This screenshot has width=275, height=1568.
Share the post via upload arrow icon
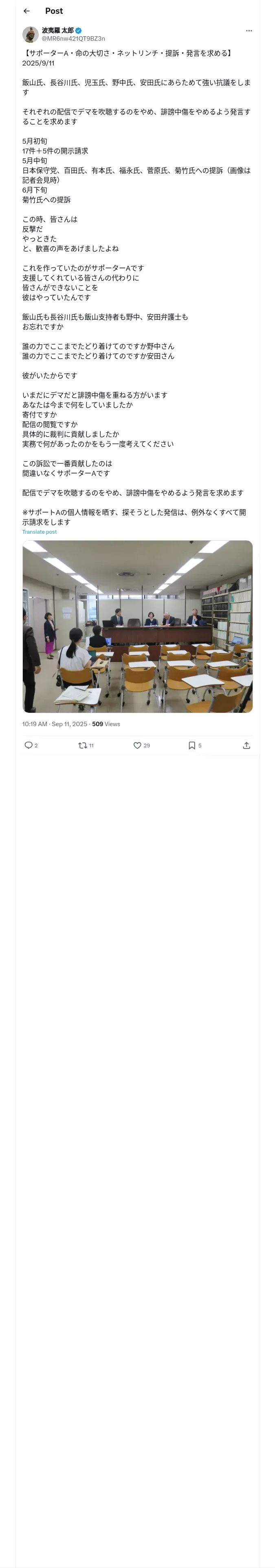coord(246,745)
